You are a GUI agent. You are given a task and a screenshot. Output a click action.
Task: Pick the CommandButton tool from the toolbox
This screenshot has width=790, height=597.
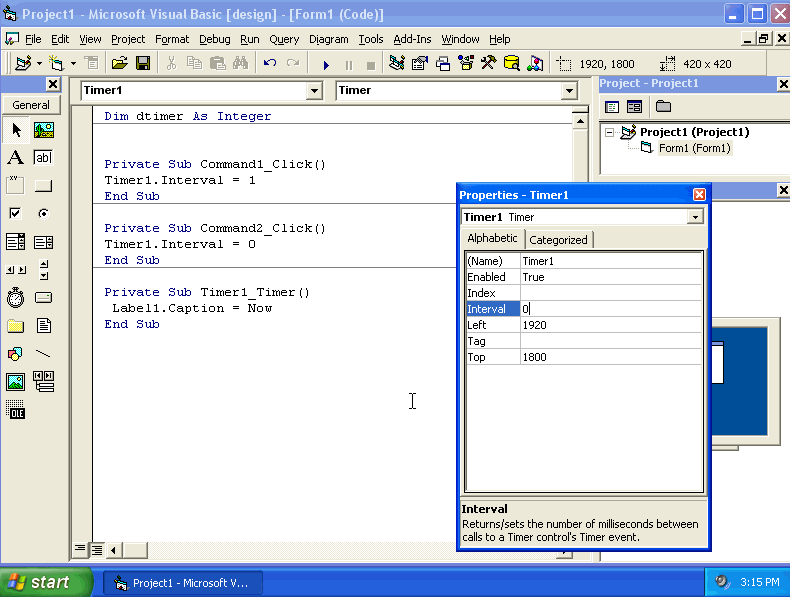(43, 186)
